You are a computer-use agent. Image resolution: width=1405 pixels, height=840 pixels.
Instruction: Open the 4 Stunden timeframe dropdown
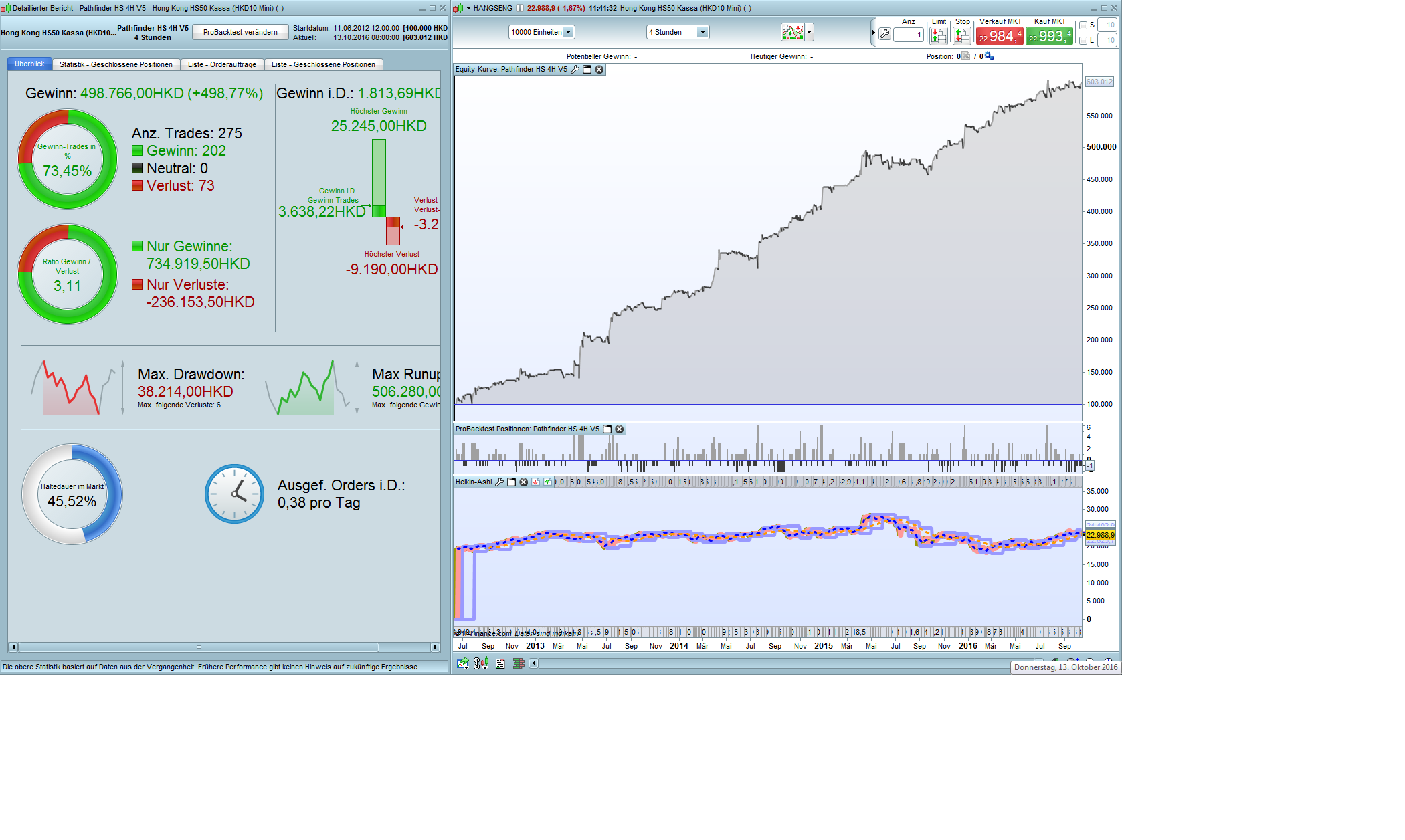coord(702,32)
